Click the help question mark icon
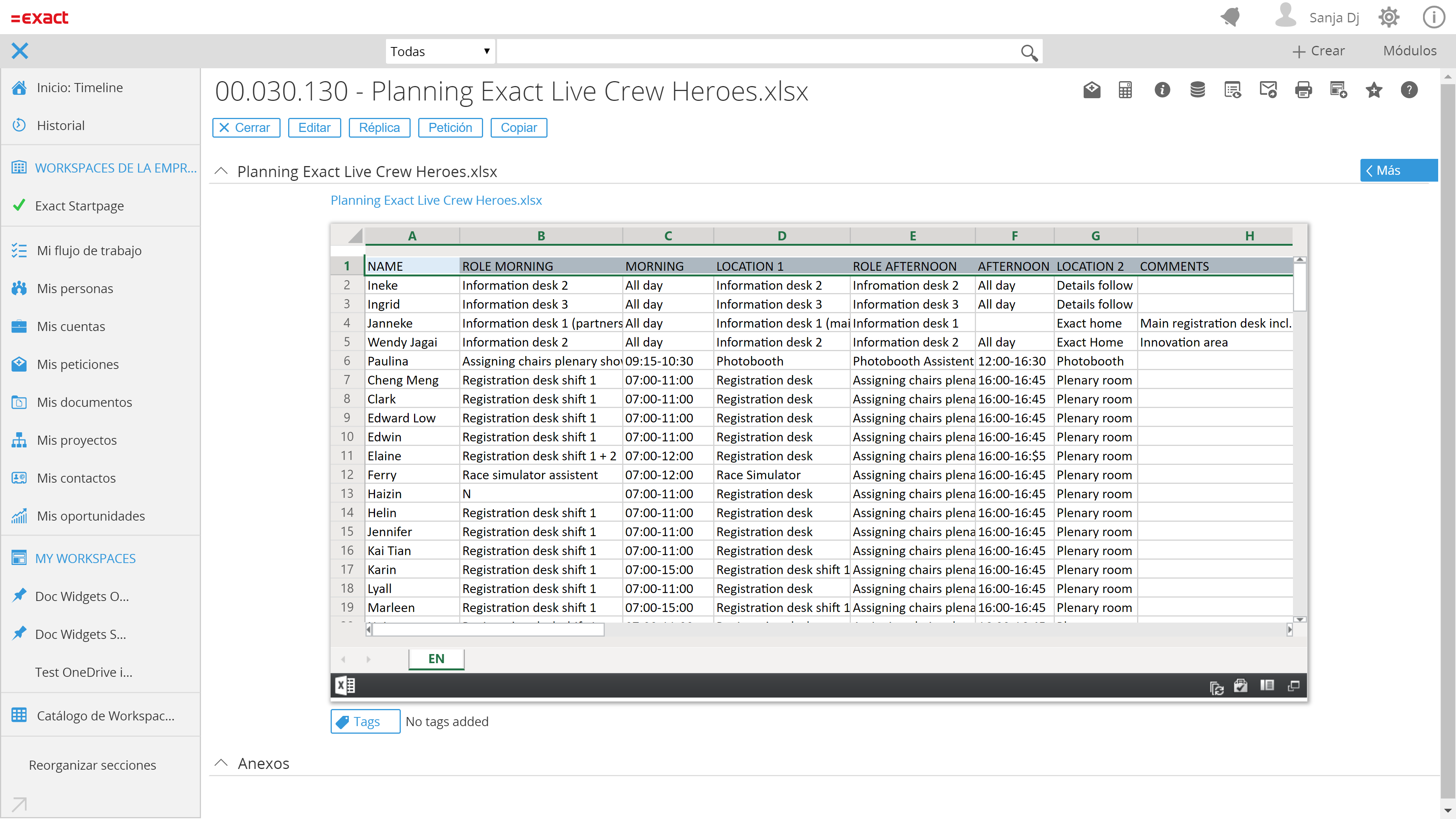 1409,90
